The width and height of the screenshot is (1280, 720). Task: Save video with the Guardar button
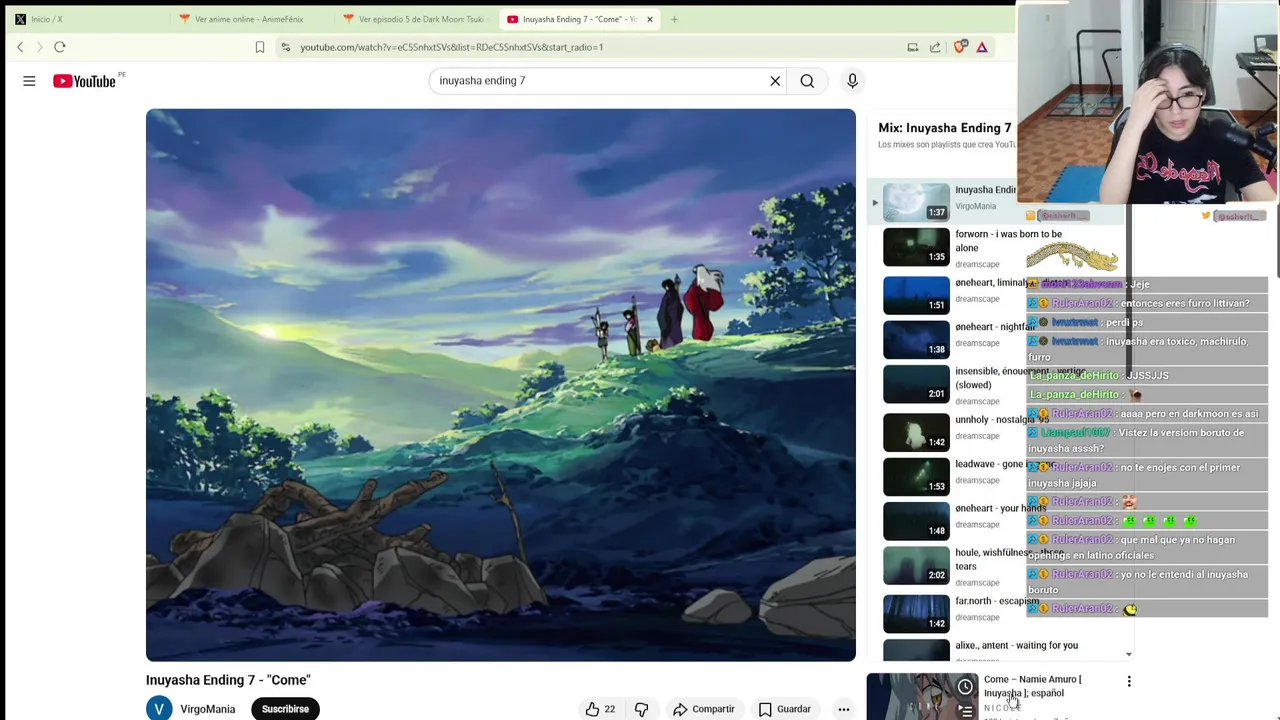pos(784,709)
